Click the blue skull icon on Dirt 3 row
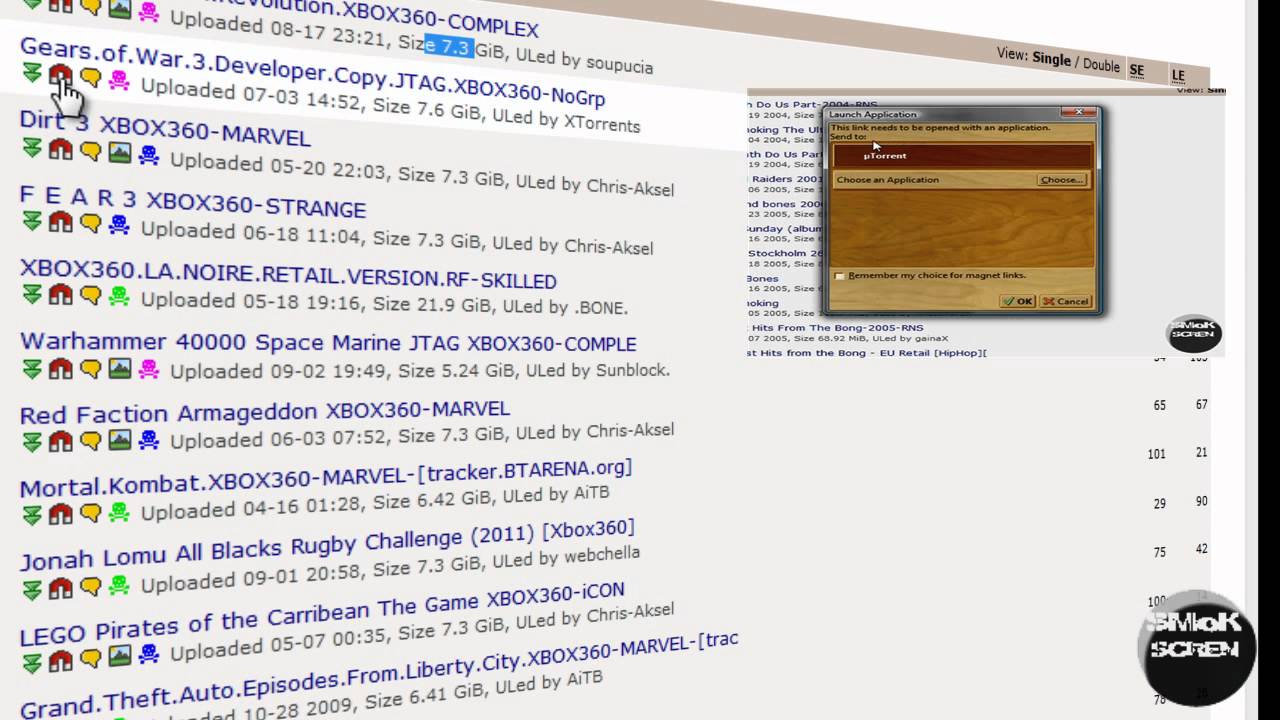 tap(149, 155)
